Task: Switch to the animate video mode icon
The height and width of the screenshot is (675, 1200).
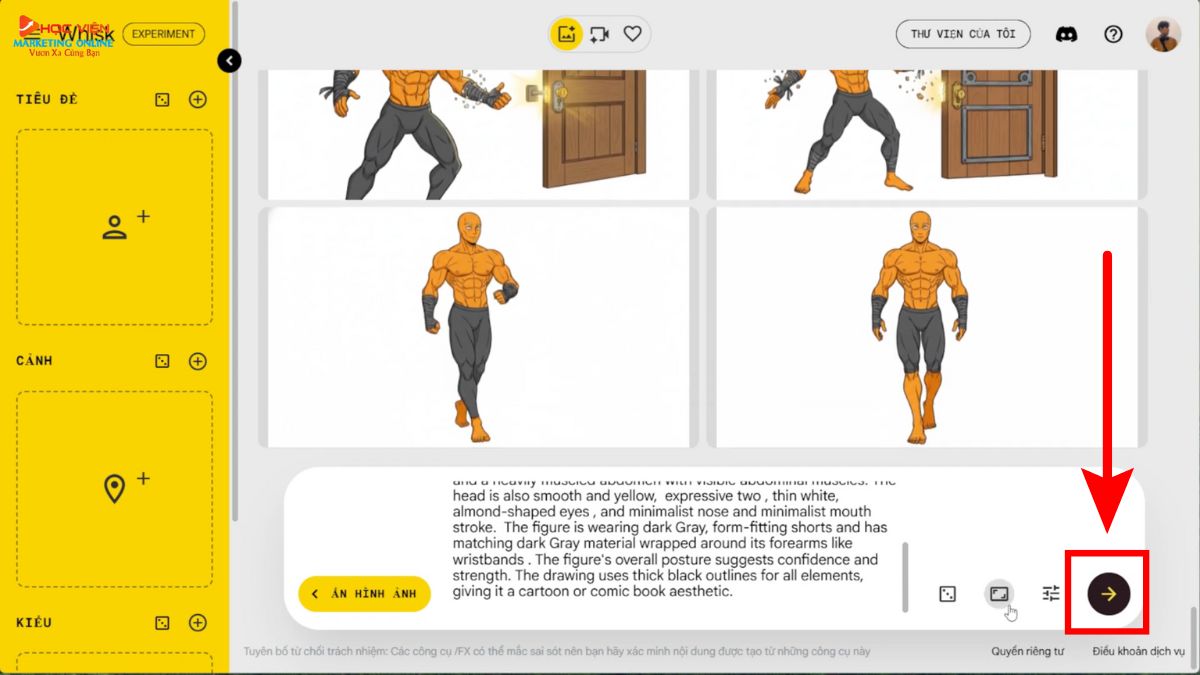Action: 599,34
